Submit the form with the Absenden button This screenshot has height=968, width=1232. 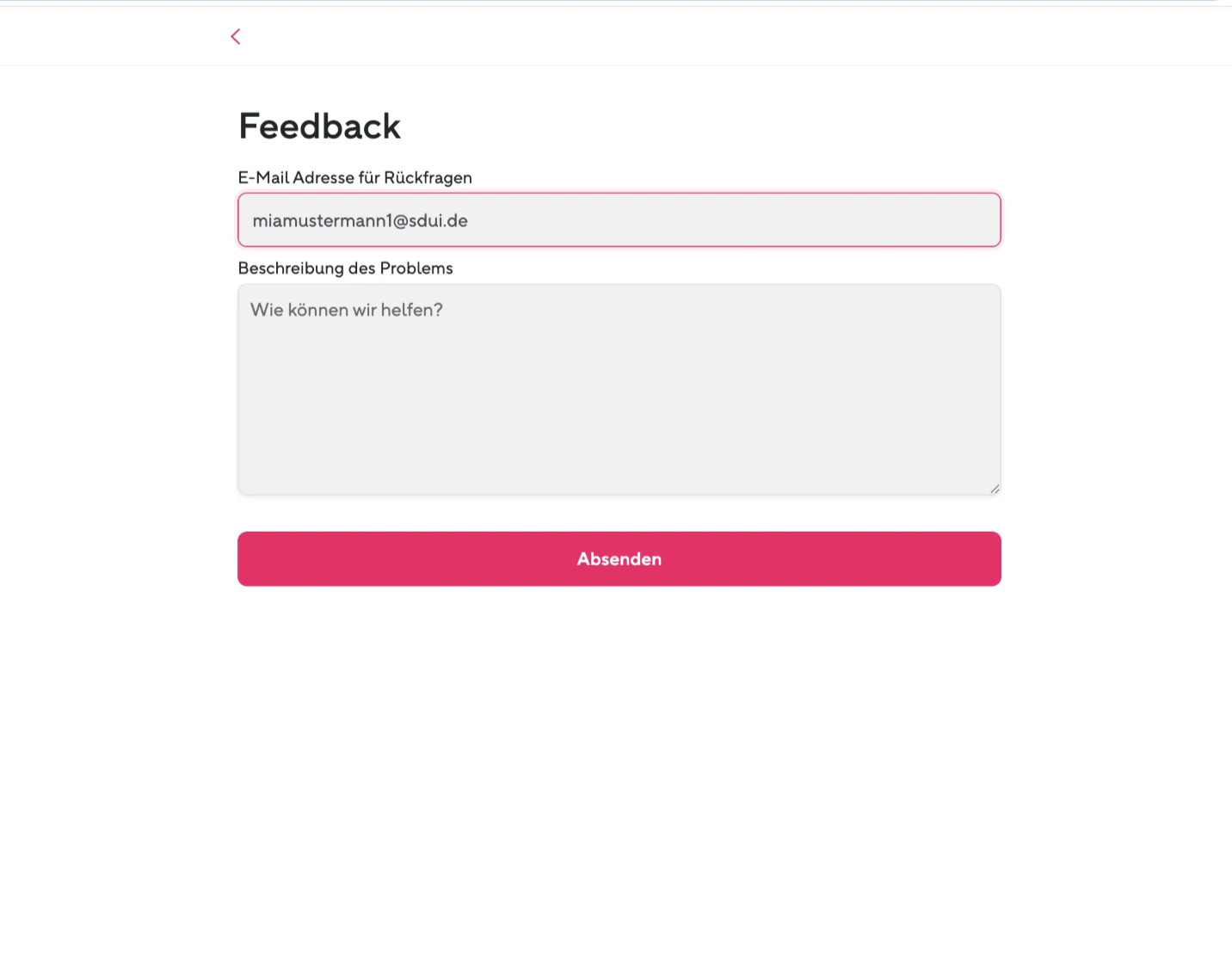[x=619, y=559]
